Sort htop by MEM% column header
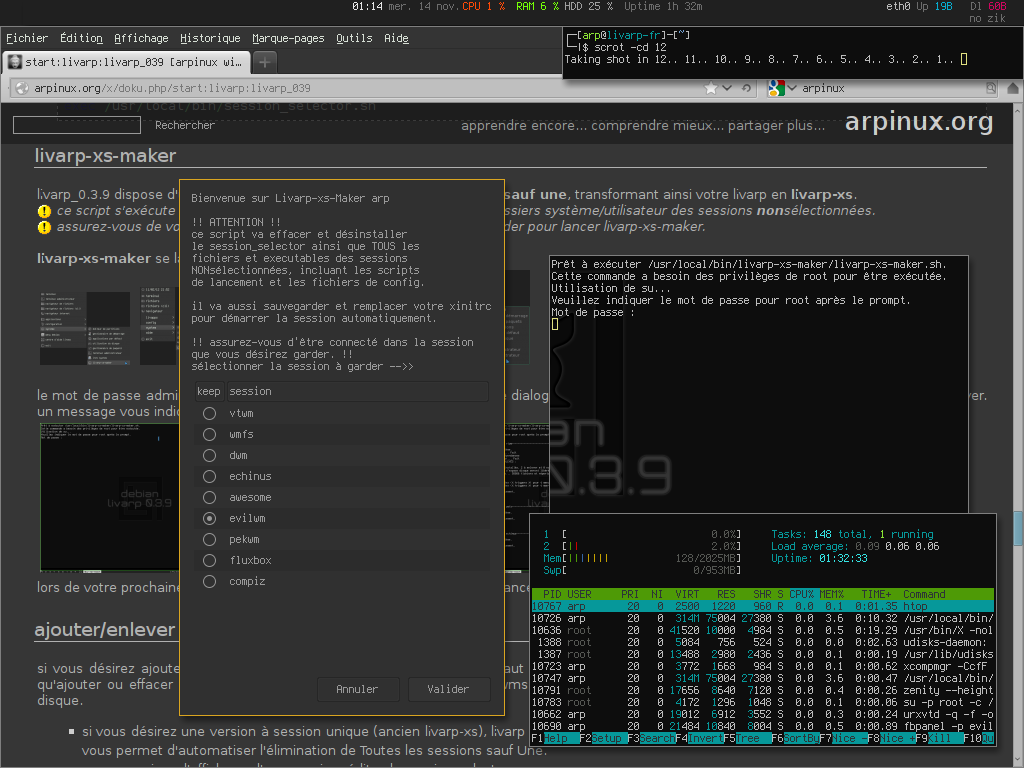 (x=831, y=594)
